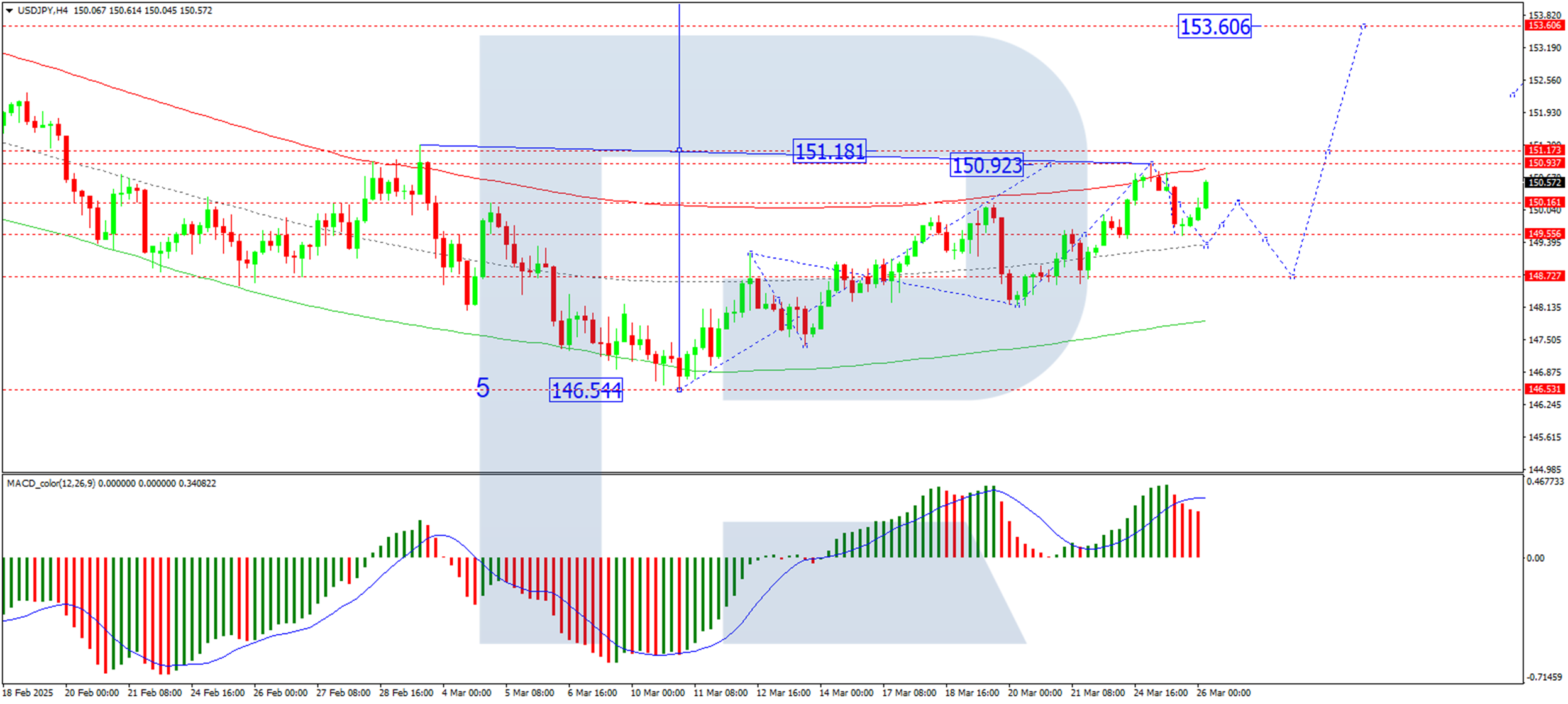
Task: Click the red 149.556 price axis tag
Action: (x=1544, y=233)
